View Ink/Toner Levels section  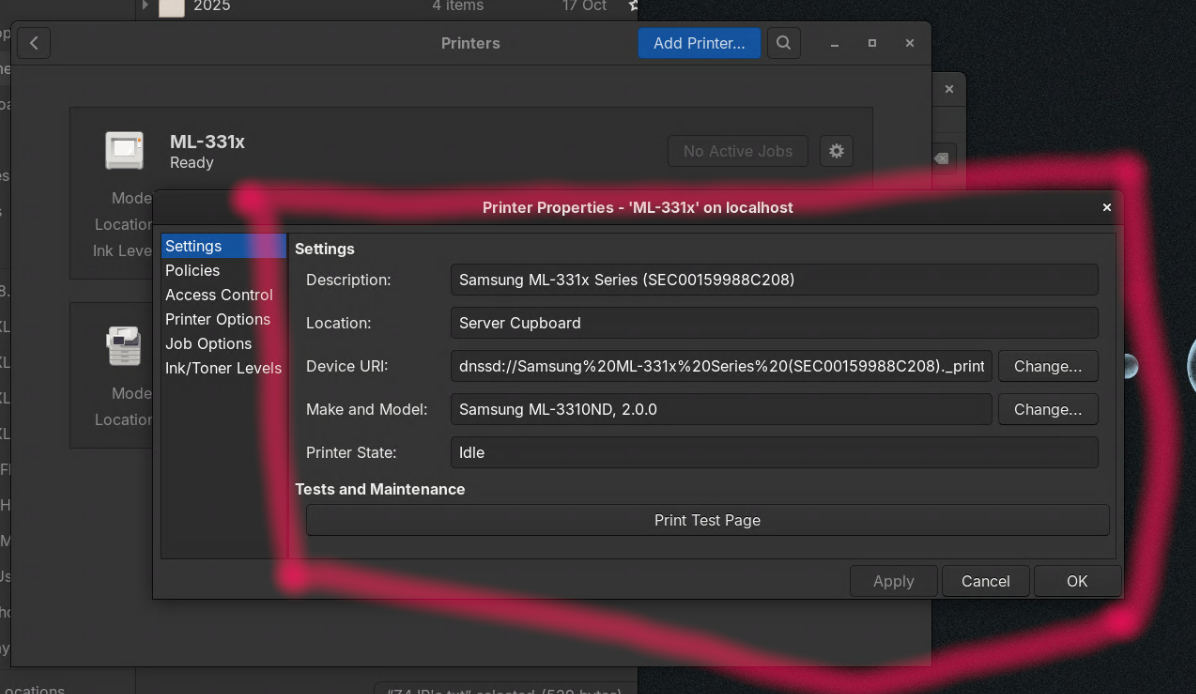point(223,368)
